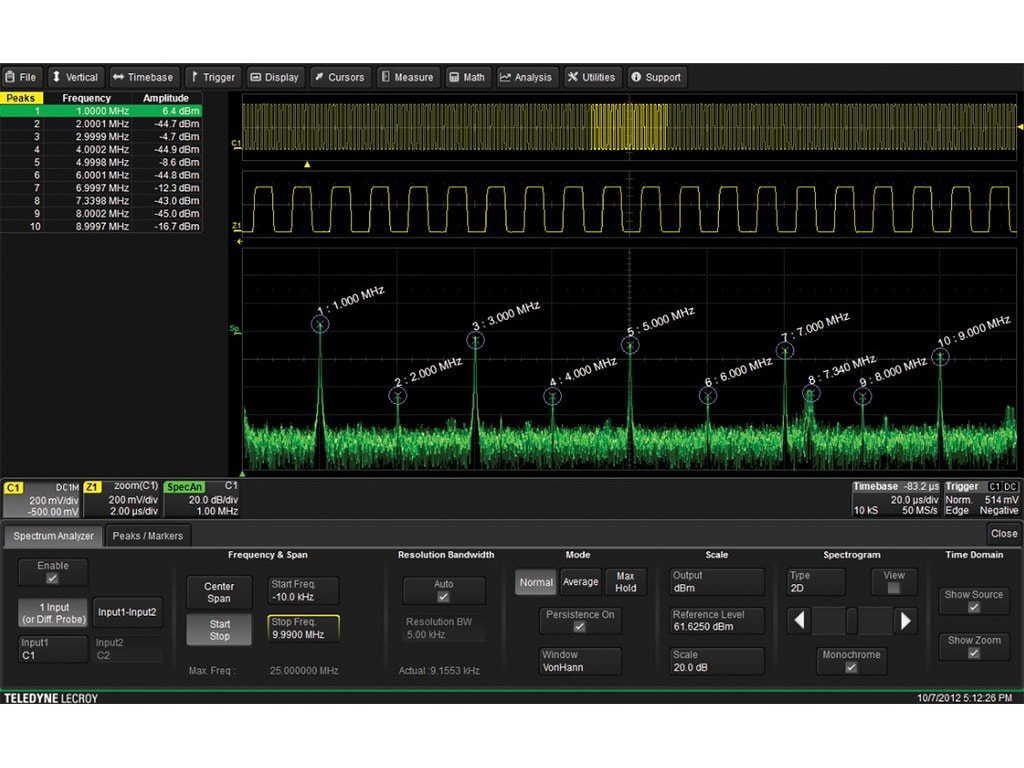The width and height of the screenshot is (1024, 768).
Task: Click the Math calculator icon
Action: click(452, 76)
